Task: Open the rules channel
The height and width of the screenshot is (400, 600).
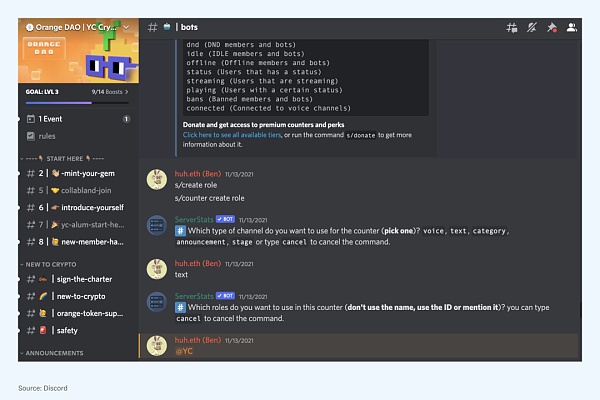Action: 47,135
